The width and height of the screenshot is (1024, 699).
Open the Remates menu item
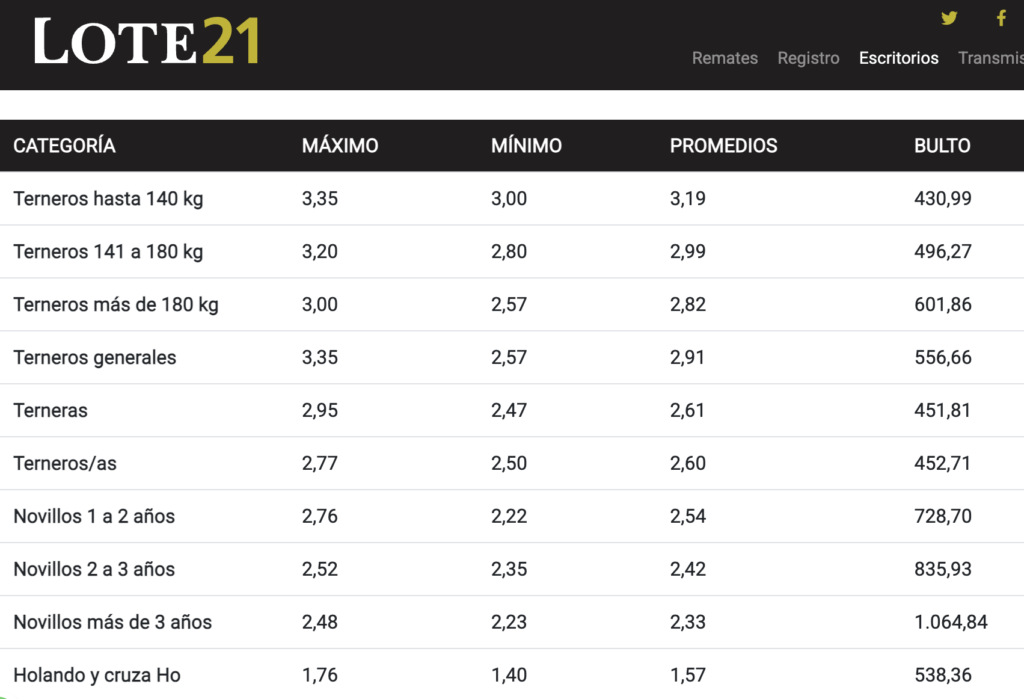point(724,58)
